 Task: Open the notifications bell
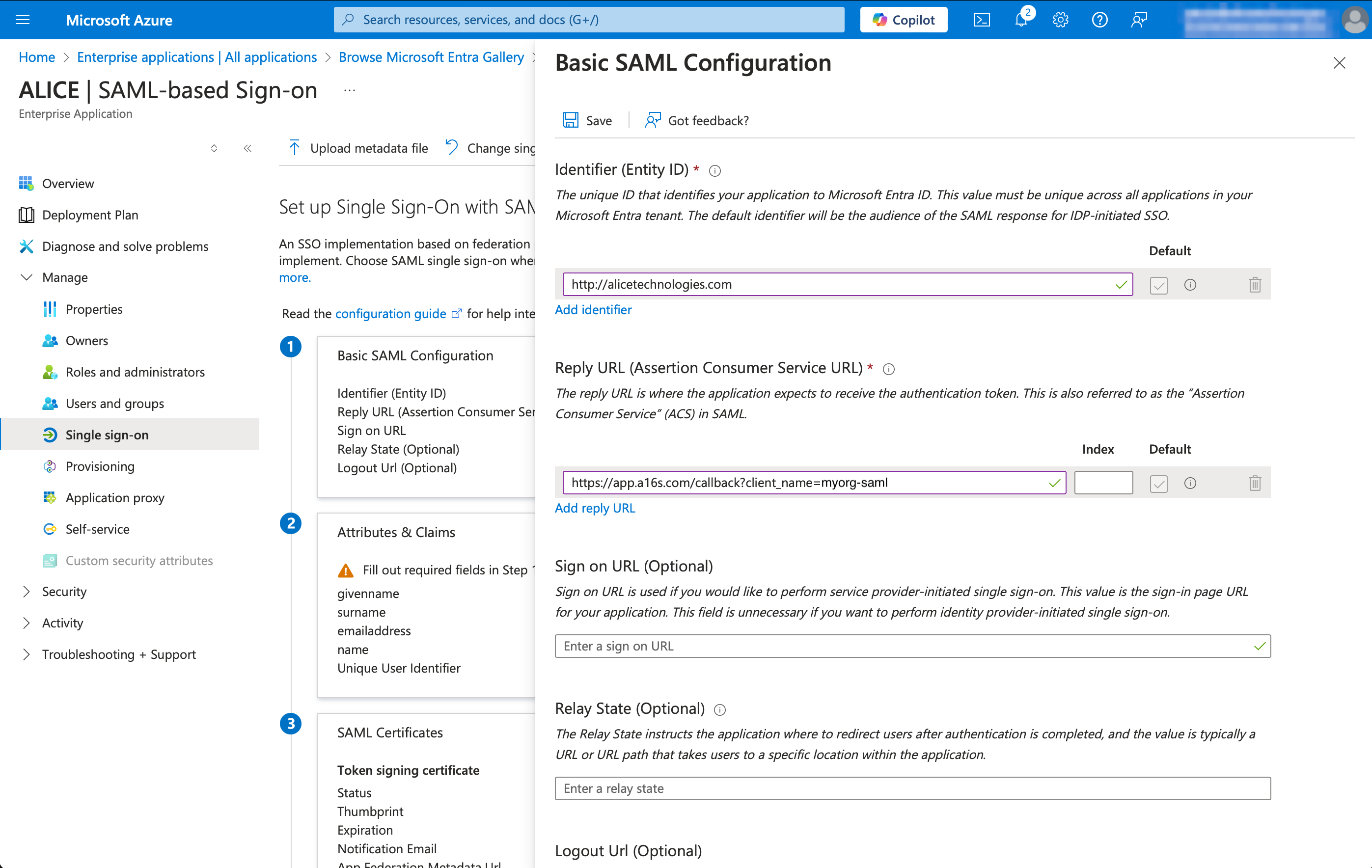coord(1021,20)
